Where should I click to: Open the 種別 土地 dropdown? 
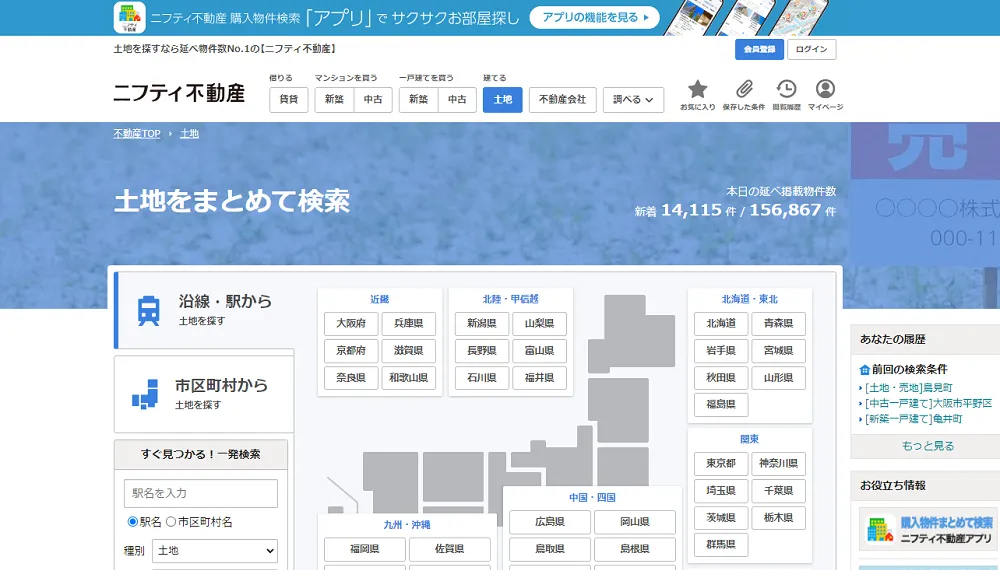[215, 550]
